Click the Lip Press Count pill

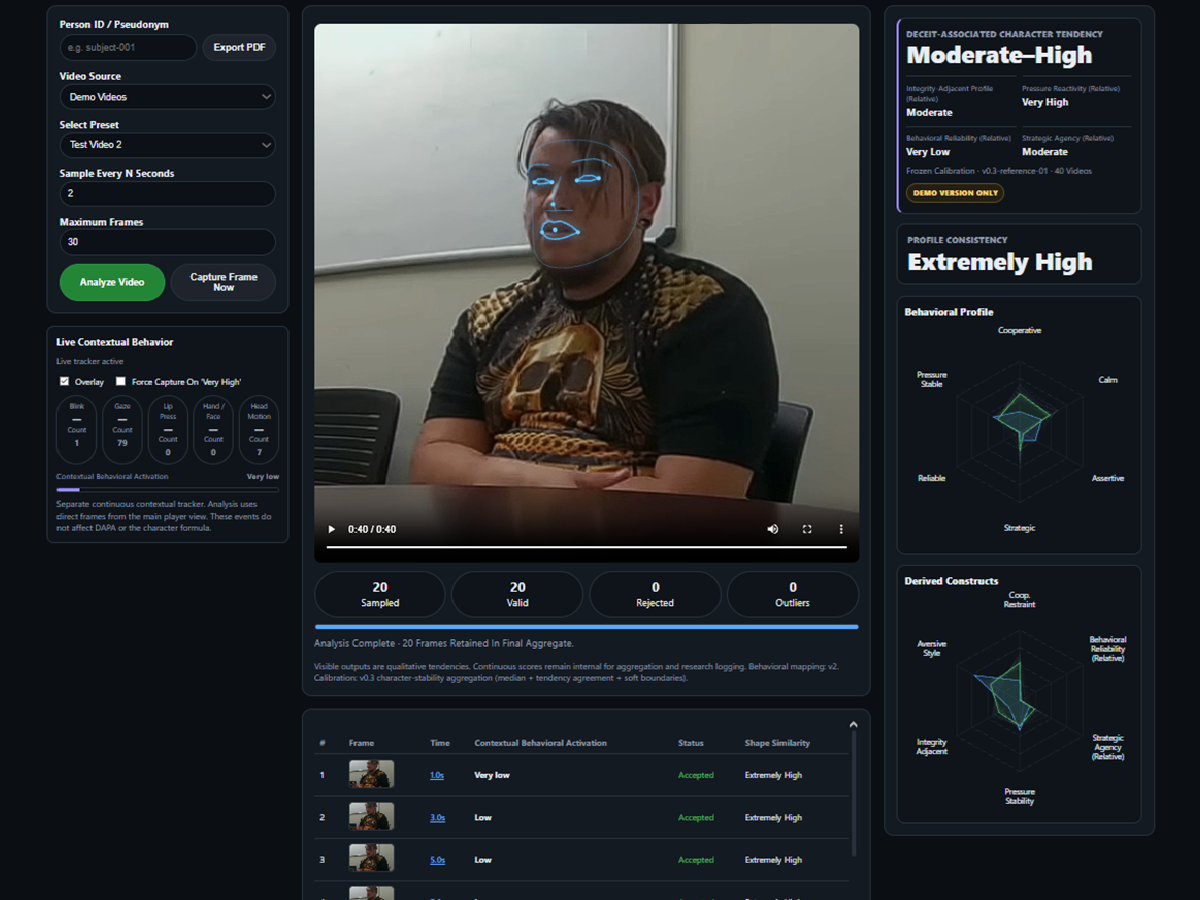[x=168, y=430]
